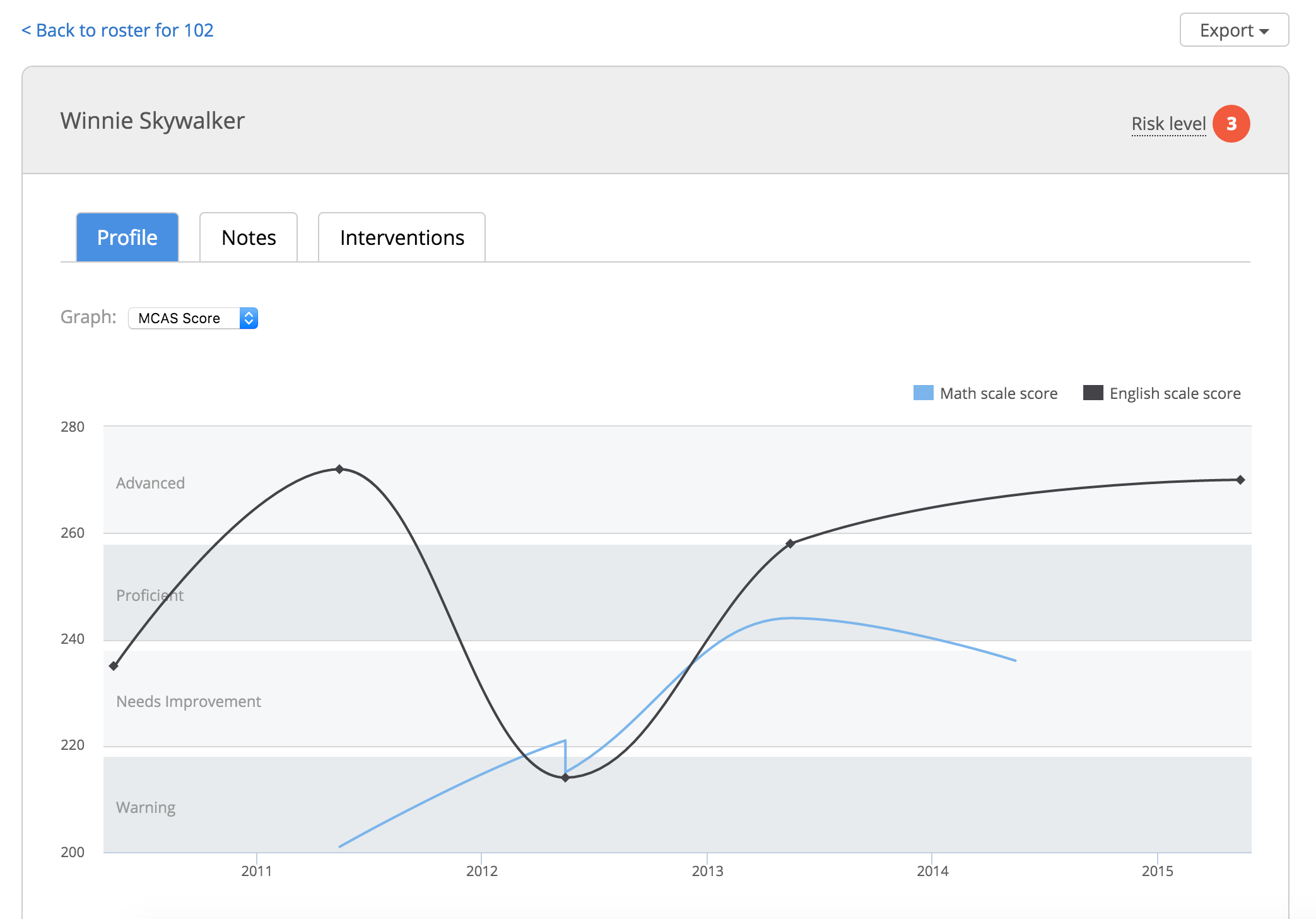Select the 2010 English score data point

point(114,666)
